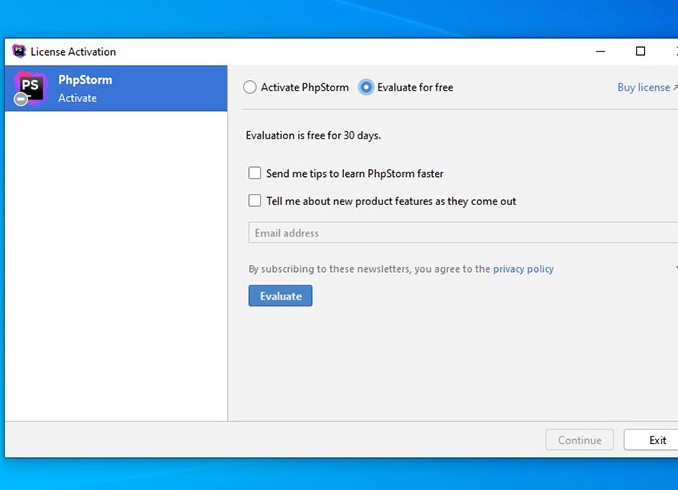Click into the Email address field
The height and width of the screenshot is (490, 678).
coord(463,233)
